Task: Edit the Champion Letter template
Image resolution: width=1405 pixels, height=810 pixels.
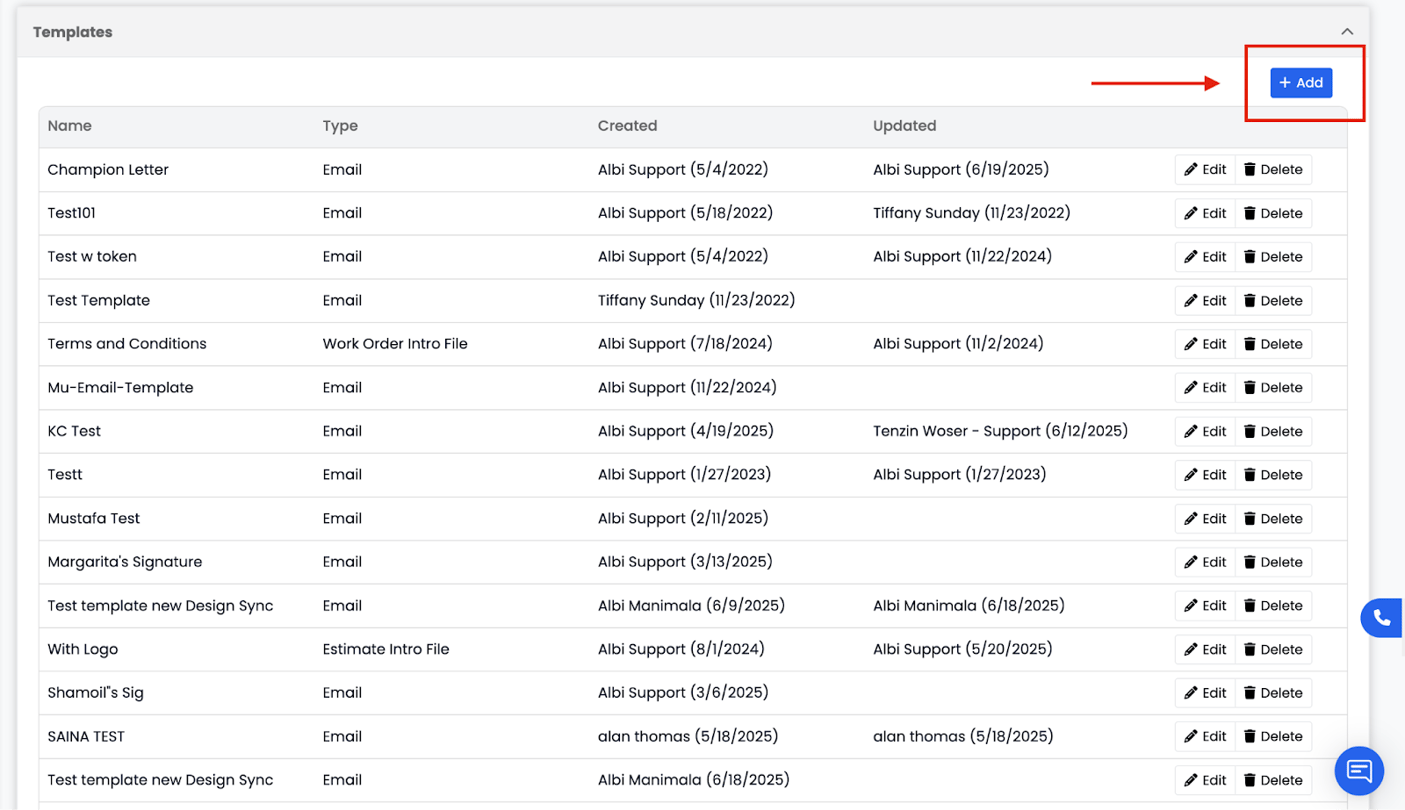Action: [1205, 170]
